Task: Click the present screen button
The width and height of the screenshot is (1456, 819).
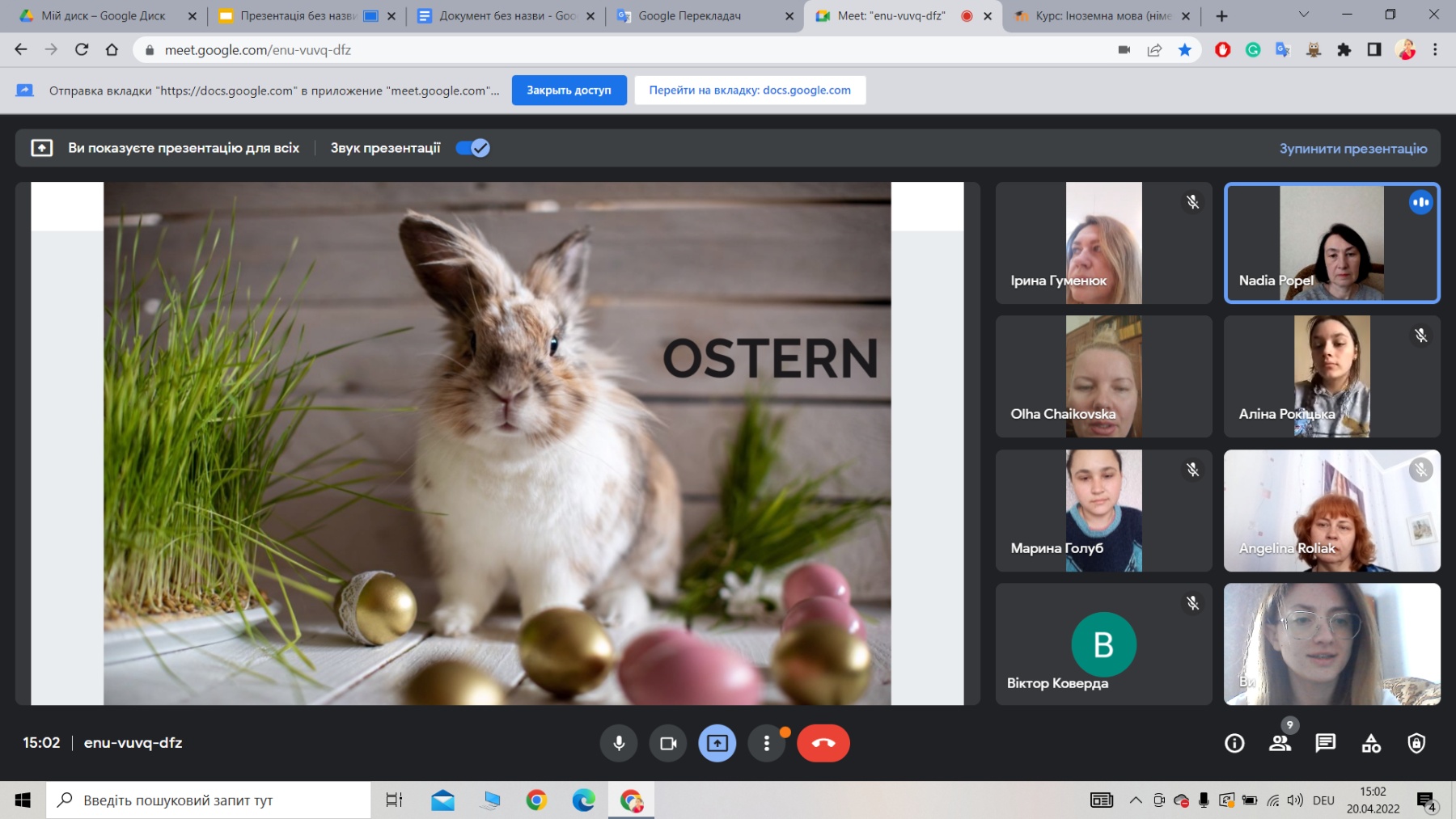Action: click(717, 743)
